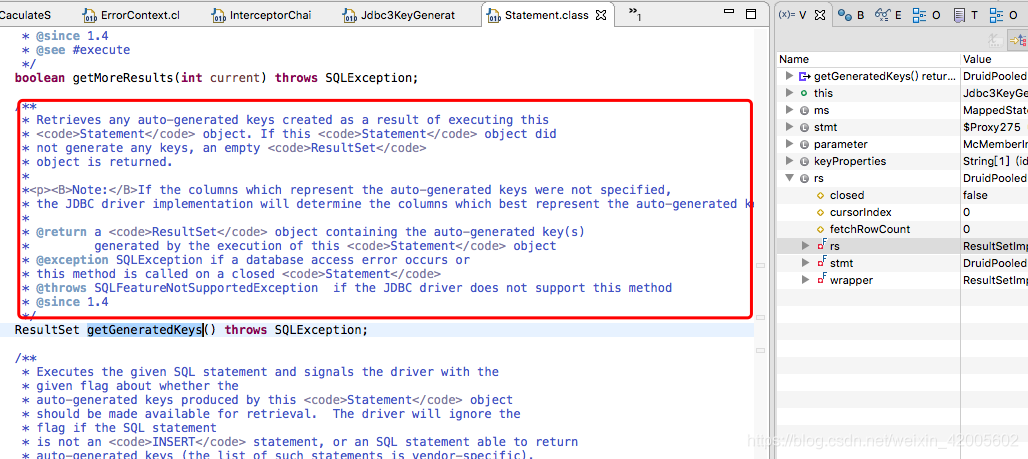This screenshot has width=1028, height=459.
Task: Click the MappedState value of ms
Action: coord(995,110)
